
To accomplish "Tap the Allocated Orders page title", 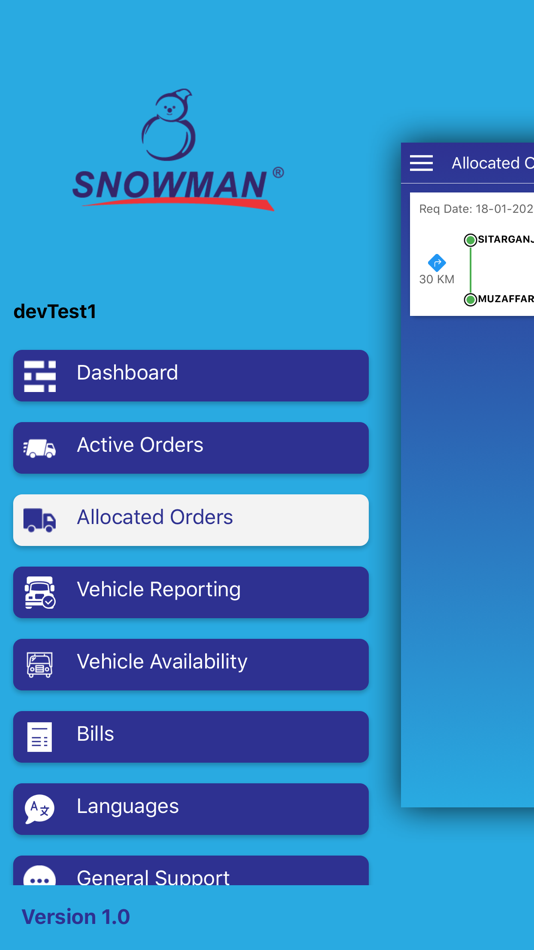I will 492,163.
